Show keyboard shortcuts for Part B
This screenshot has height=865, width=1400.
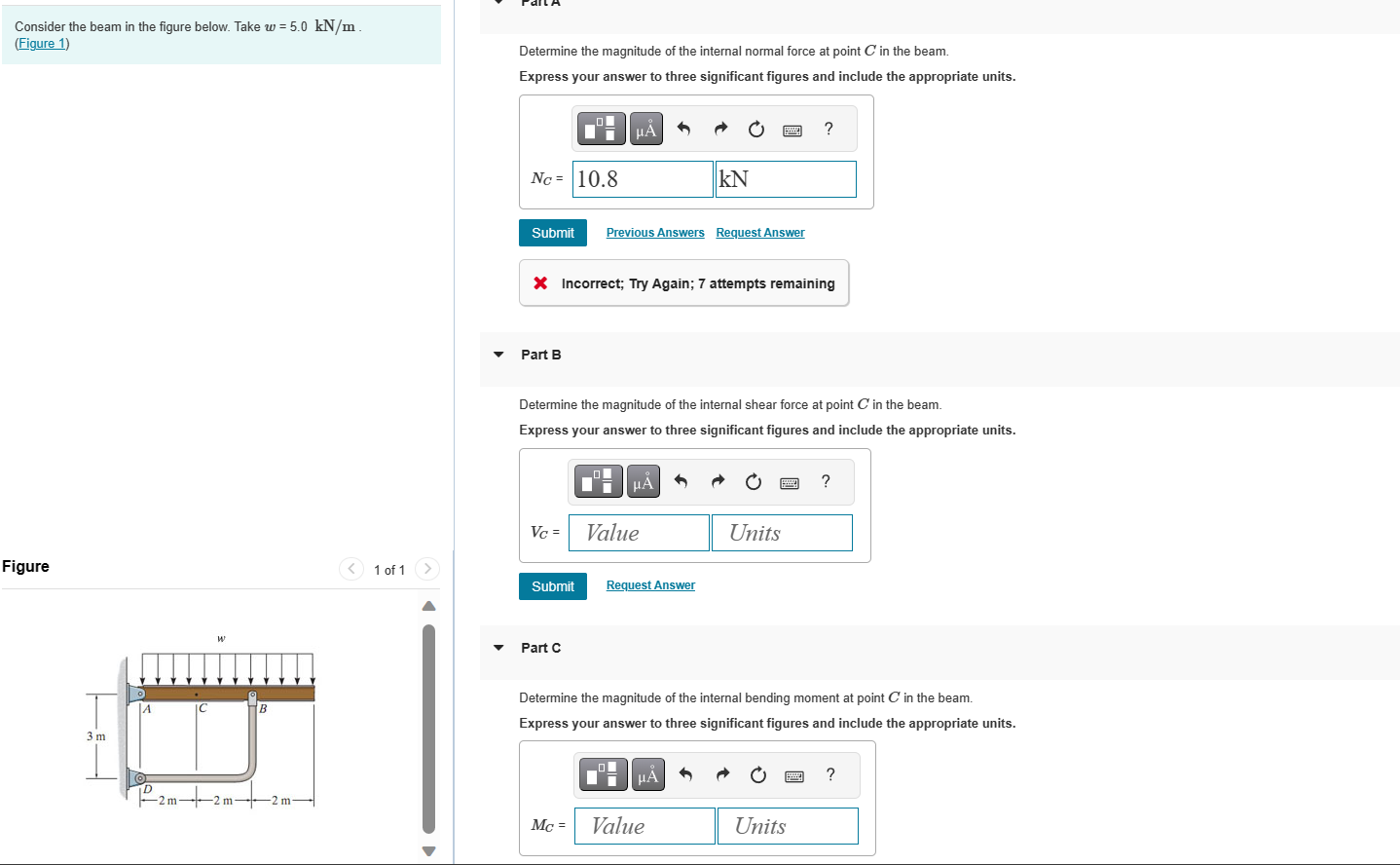[790, 482]
